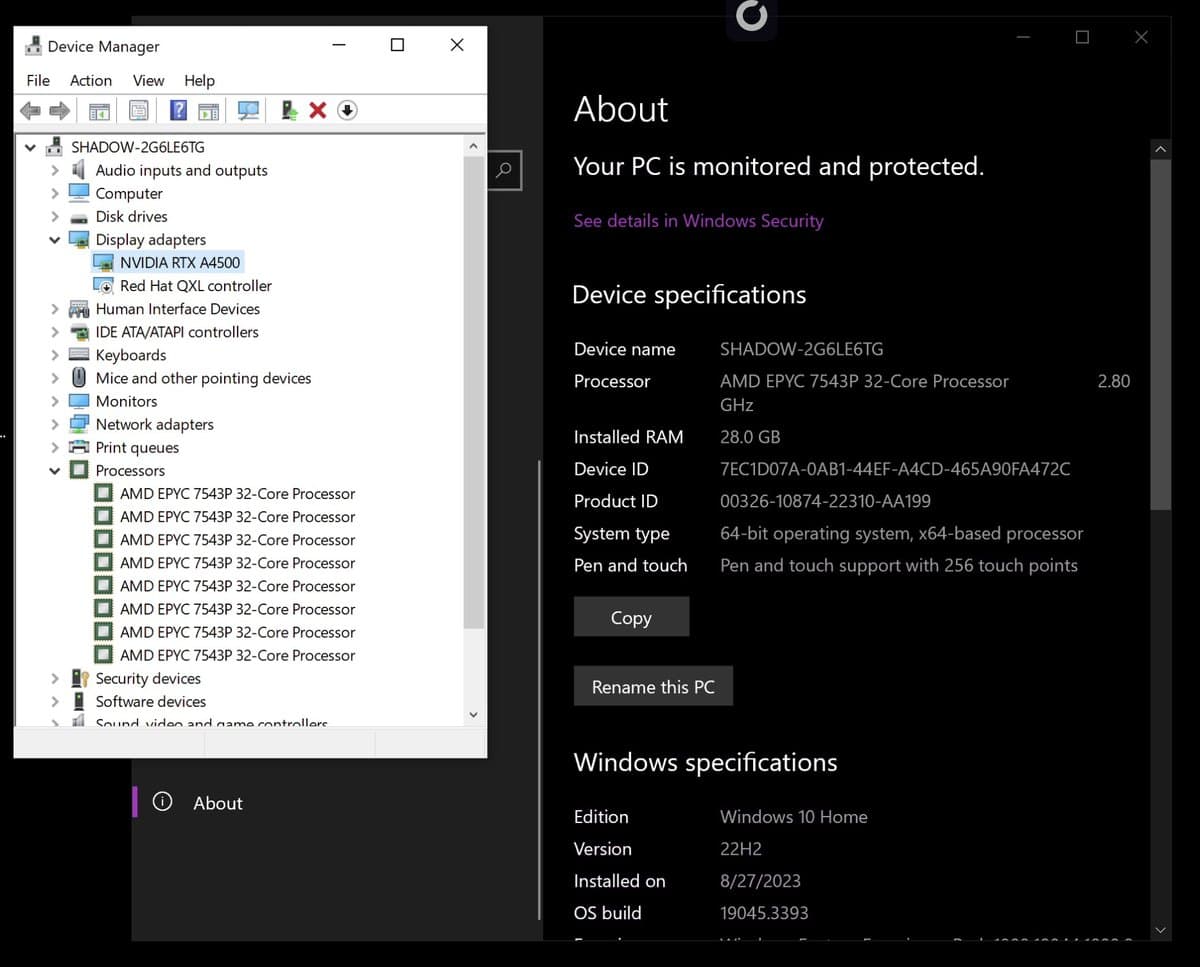
Task: Click the Forward arrow in Device Manager toolbar
Action: click(60, 111)
